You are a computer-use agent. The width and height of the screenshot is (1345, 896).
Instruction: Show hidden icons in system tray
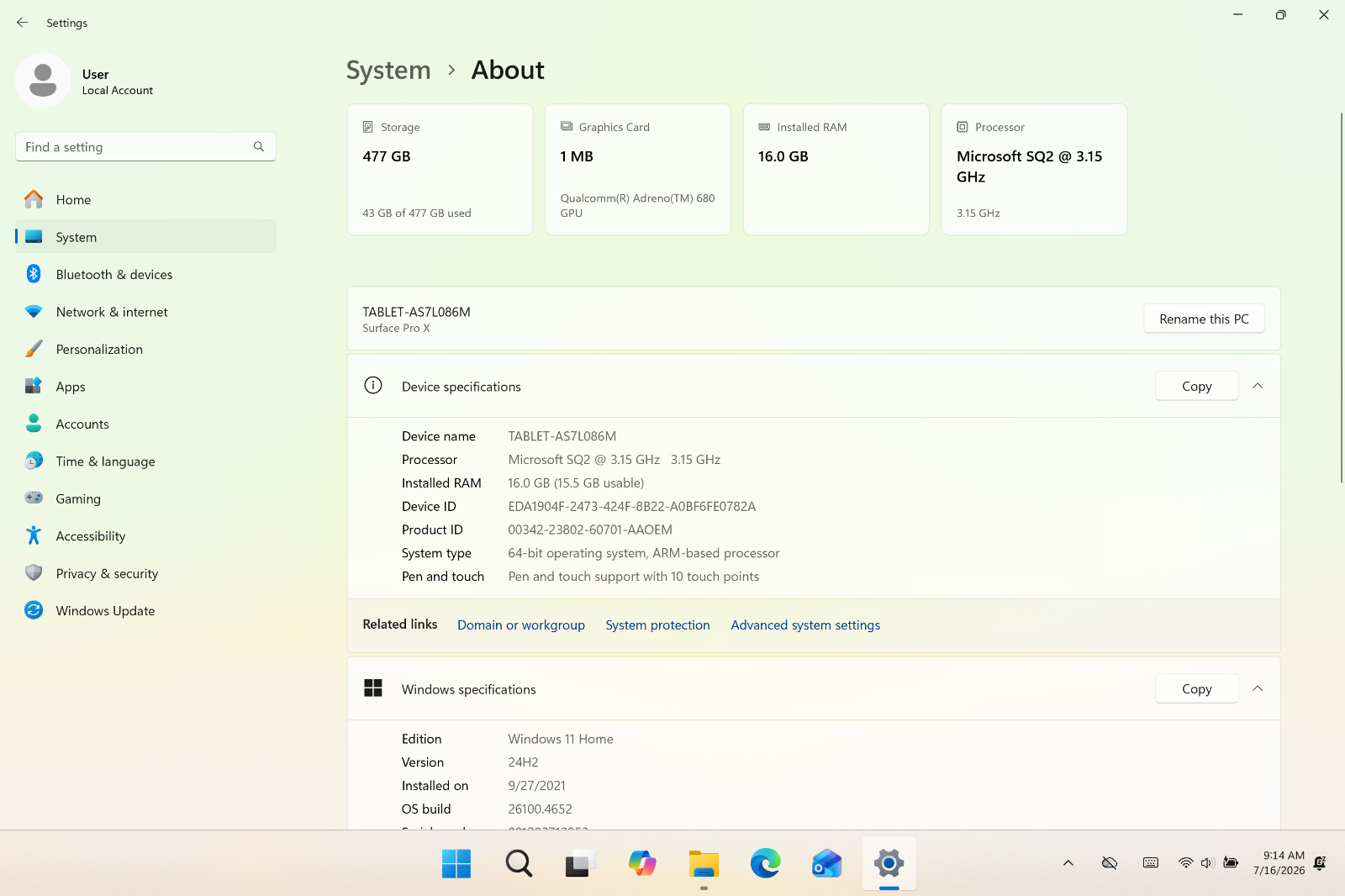1068,863
